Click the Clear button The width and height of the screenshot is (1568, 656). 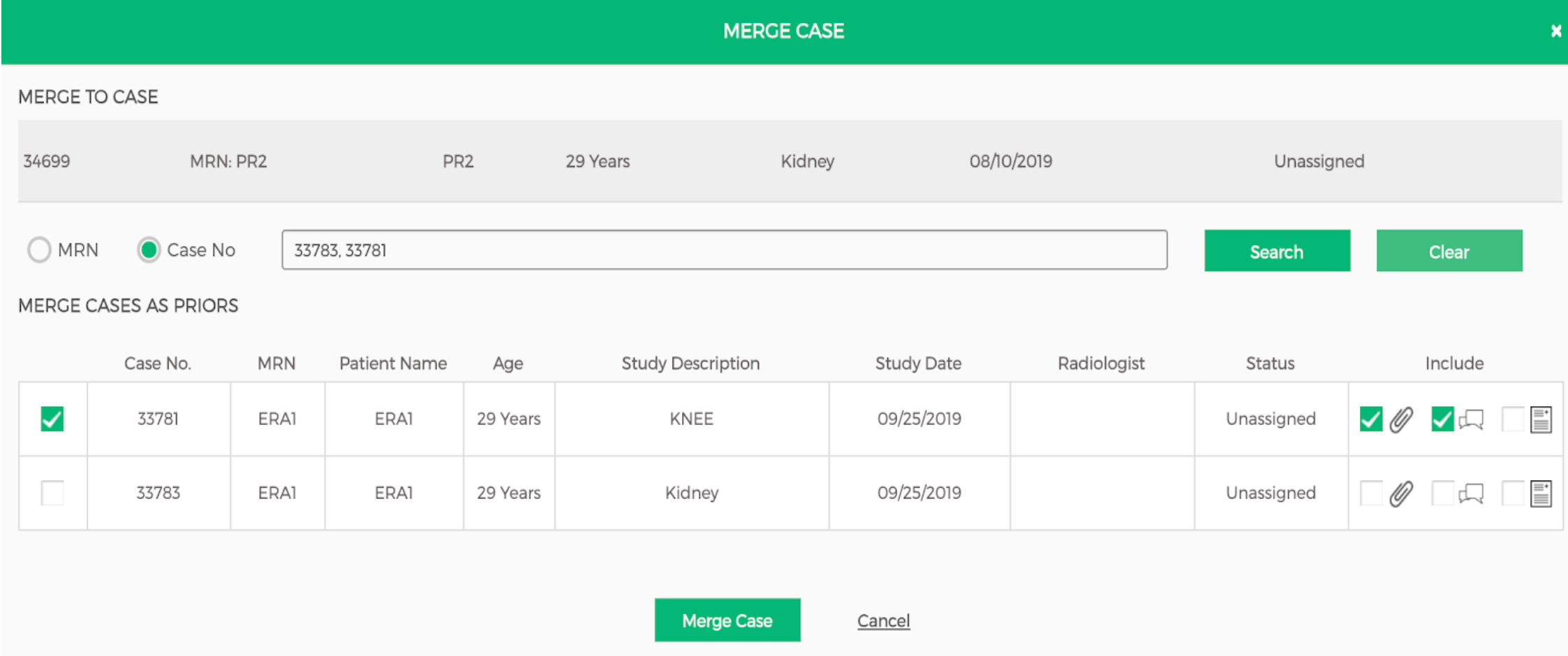1449,251
